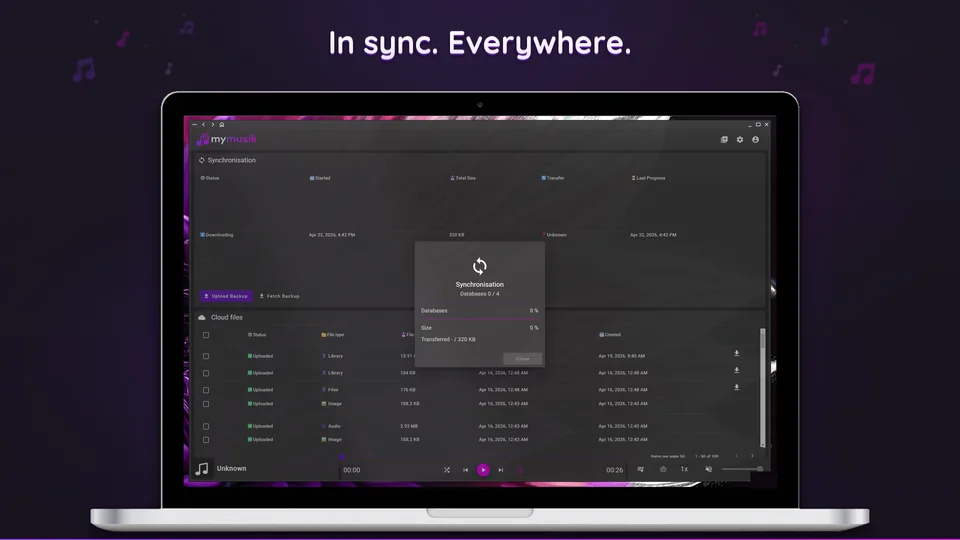Click the Unknown track title
Image resolution: width=960 pixels, height=540 pixels.
(x=231, y=468)
